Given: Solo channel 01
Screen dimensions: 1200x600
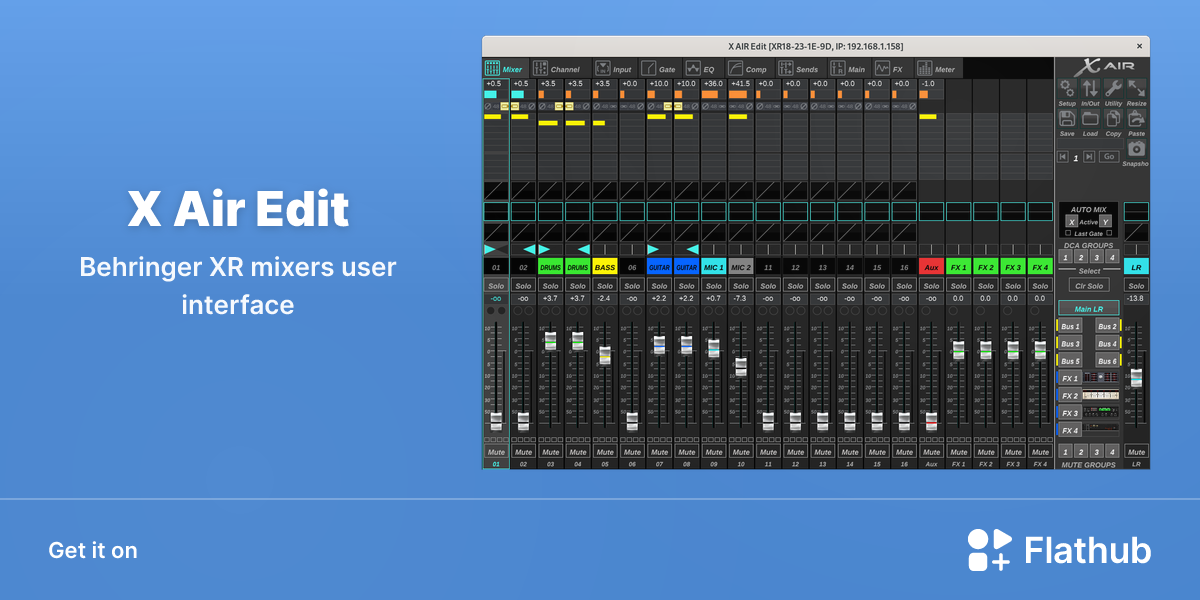Looking at the screenshot, I should pos(495,286).
